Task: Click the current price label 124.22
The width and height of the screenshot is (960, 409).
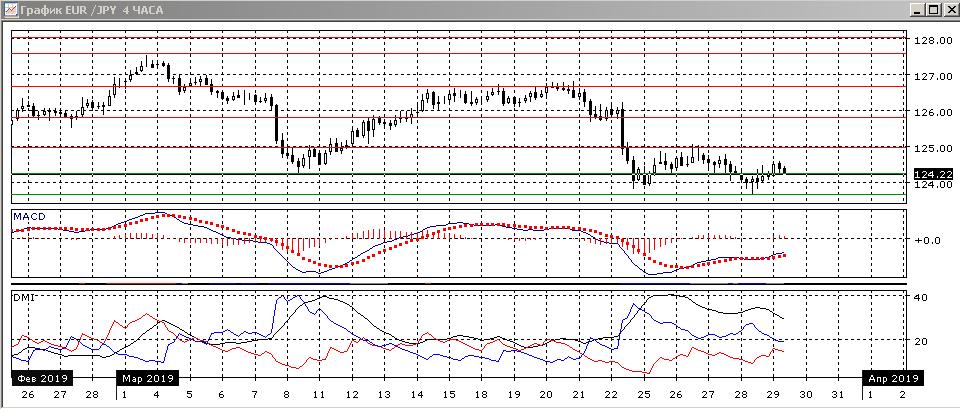Action: coord(931,174)
